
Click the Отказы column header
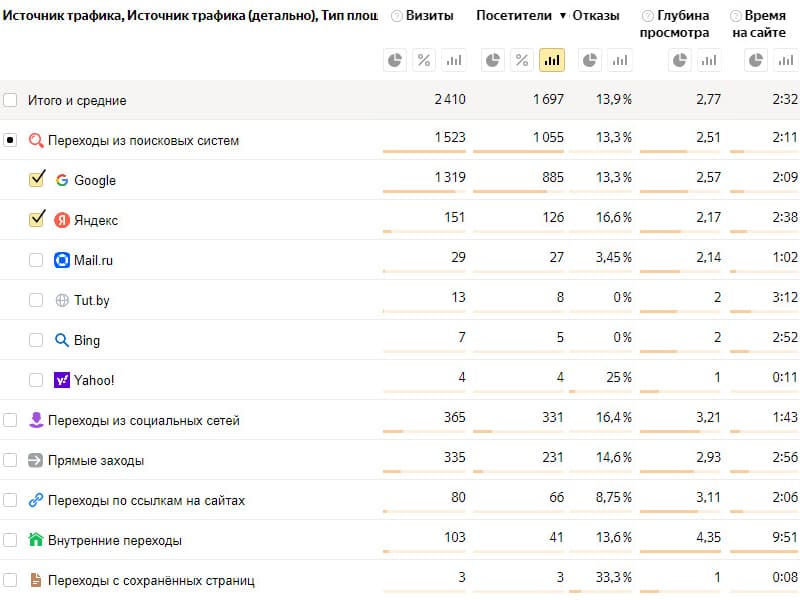pos(595,16)
